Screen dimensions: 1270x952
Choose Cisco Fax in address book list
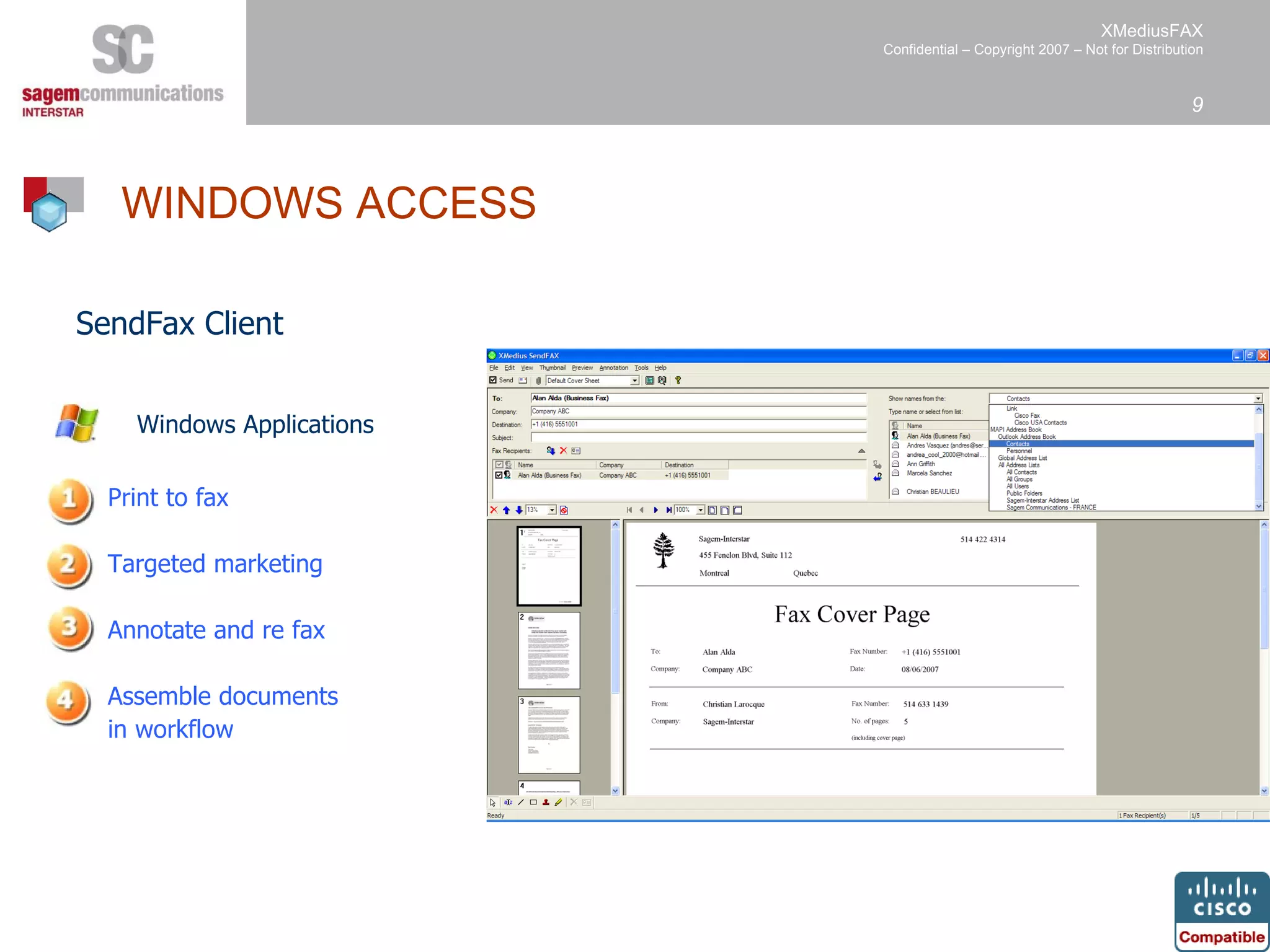1027,416
